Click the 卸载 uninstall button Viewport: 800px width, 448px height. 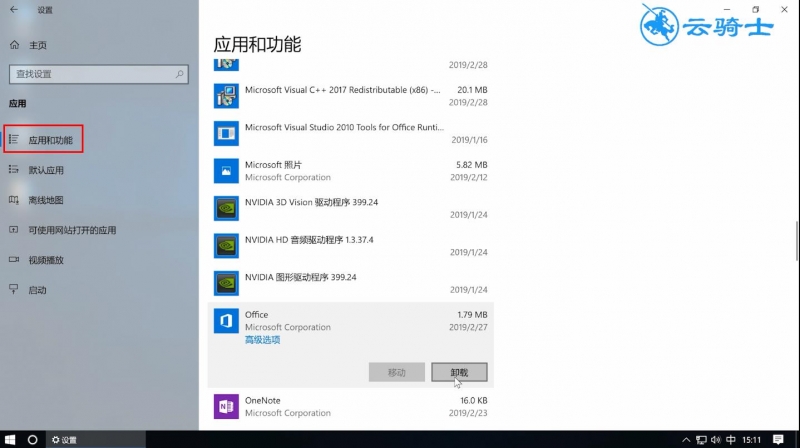coord(459,372)
